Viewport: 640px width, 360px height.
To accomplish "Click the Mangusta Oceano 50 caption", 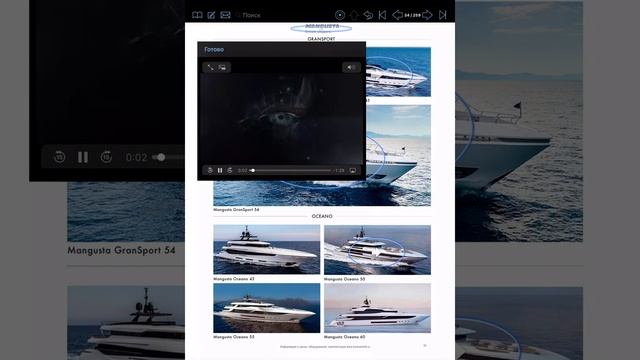I will coord(344,279).
